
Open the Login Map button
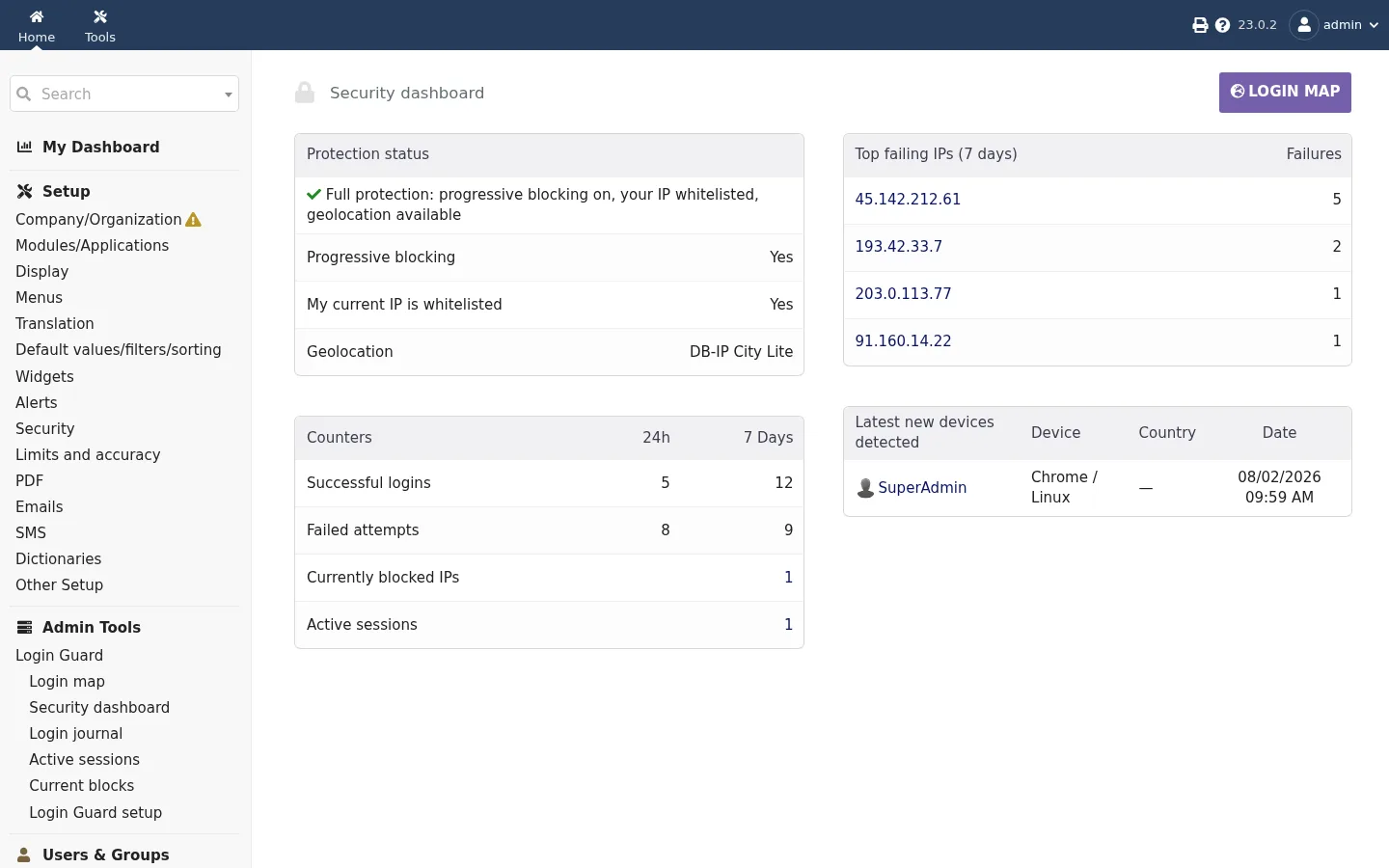1285,93
